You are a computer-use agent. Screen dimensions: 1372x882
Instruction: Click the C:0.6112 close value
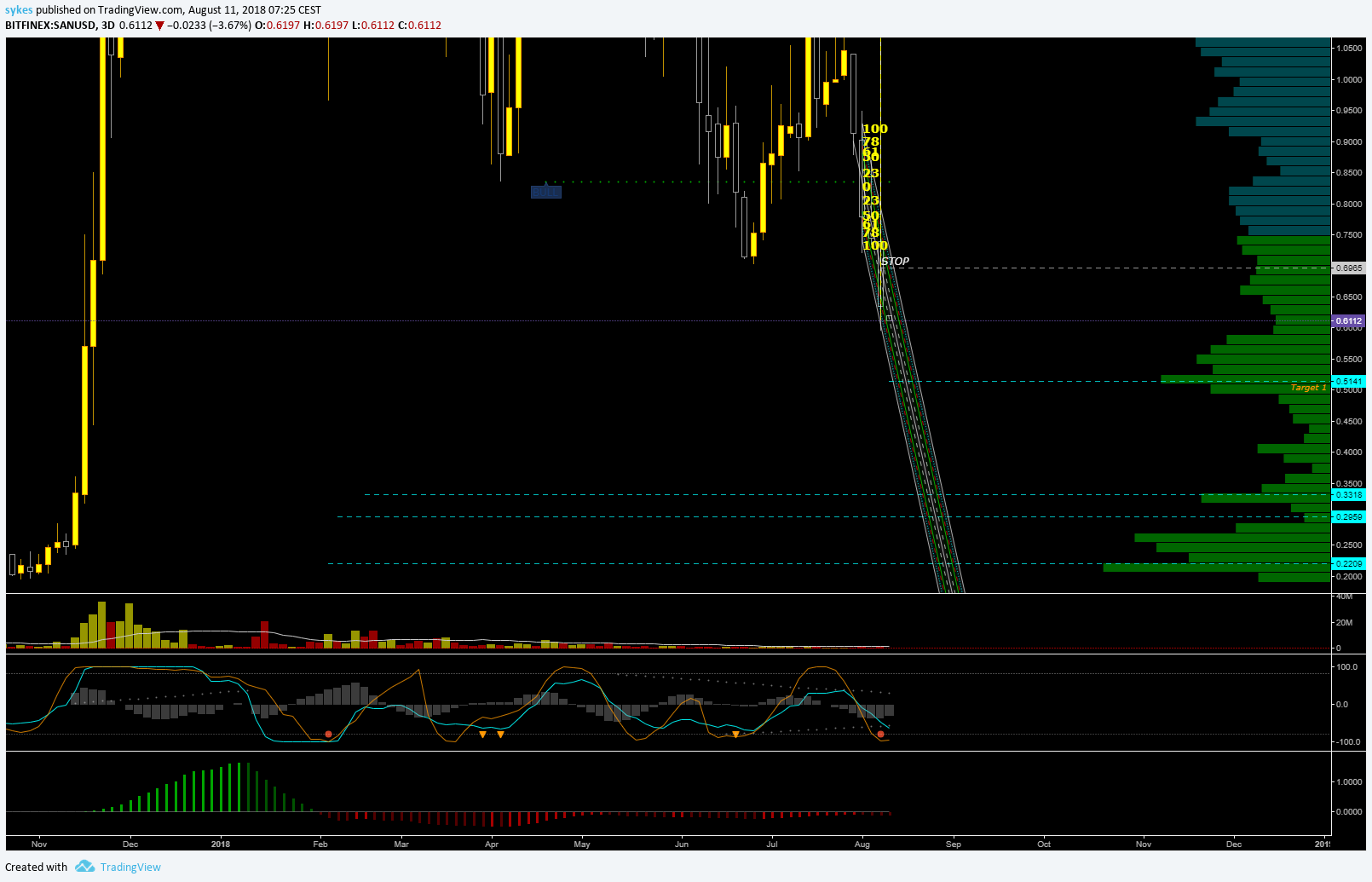point(419,25)
